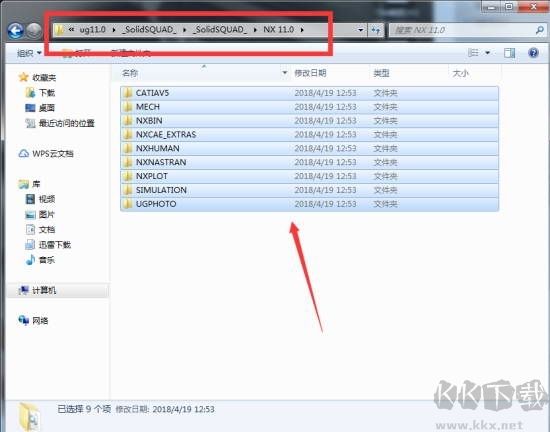
Task: Open the help question mark icon
Action: [533, 53]
